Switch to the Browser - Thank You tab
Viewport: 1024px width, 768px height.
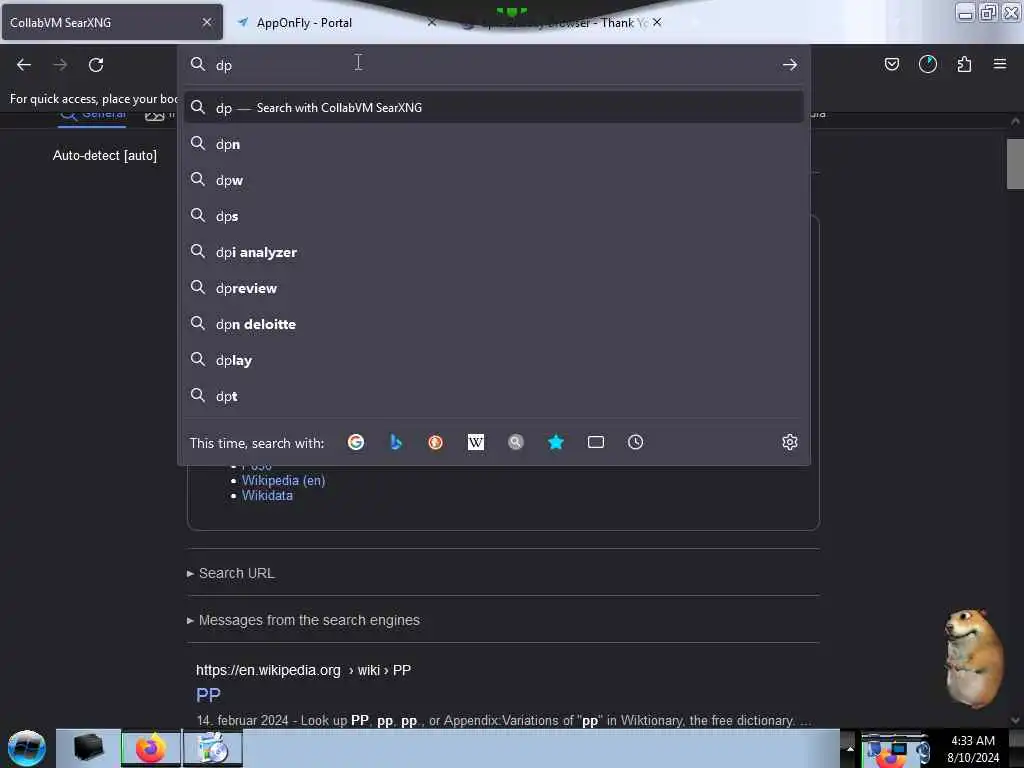[x=562, y=22]
